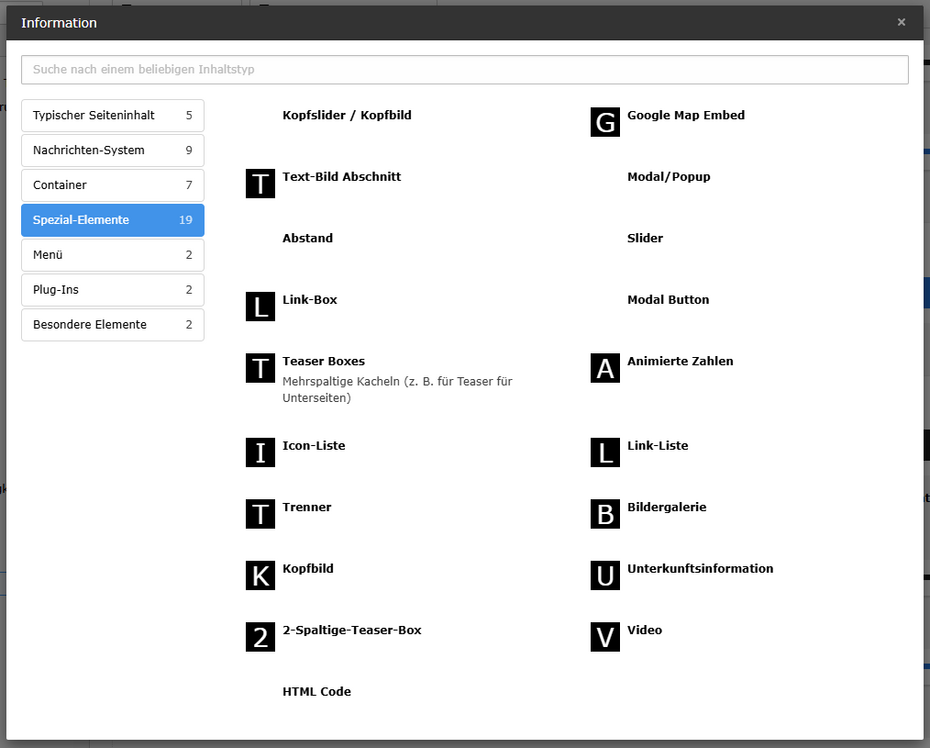Click the Kopfbild 'K' icon

click(x=260, y=575)
